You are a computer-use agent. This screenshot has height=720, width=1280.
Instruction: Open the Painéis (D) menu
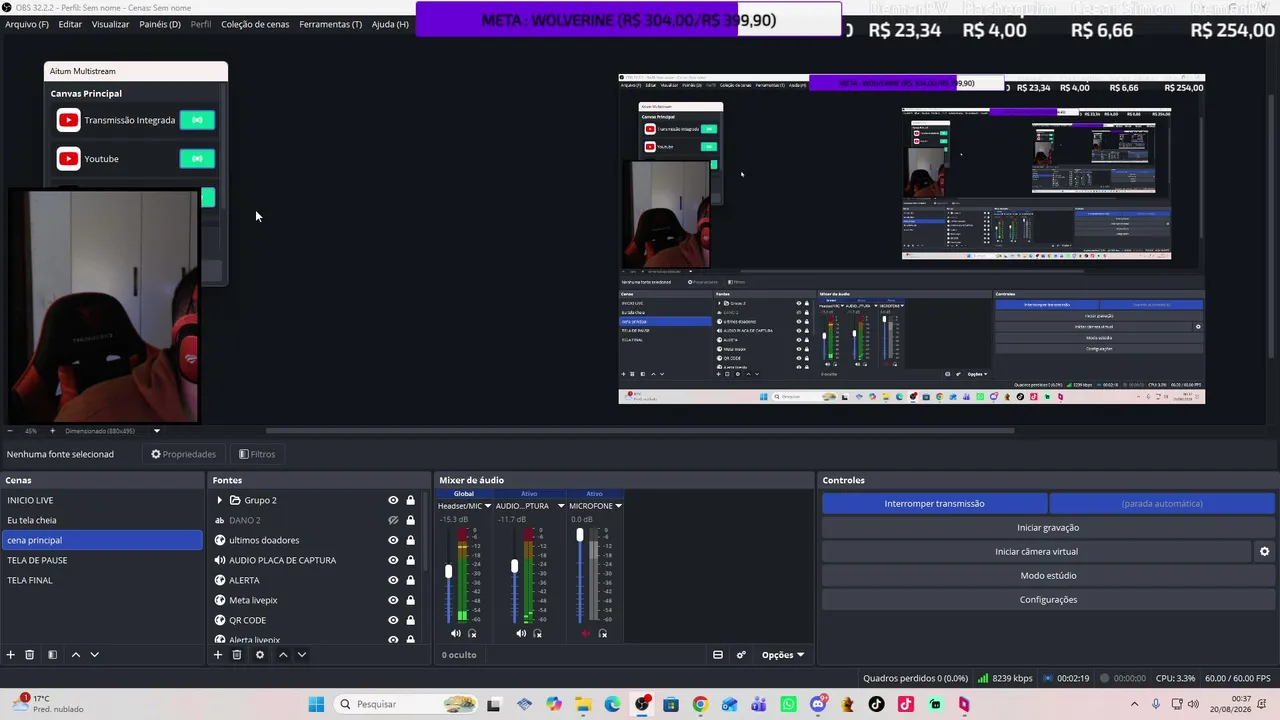tap(160, 24)
